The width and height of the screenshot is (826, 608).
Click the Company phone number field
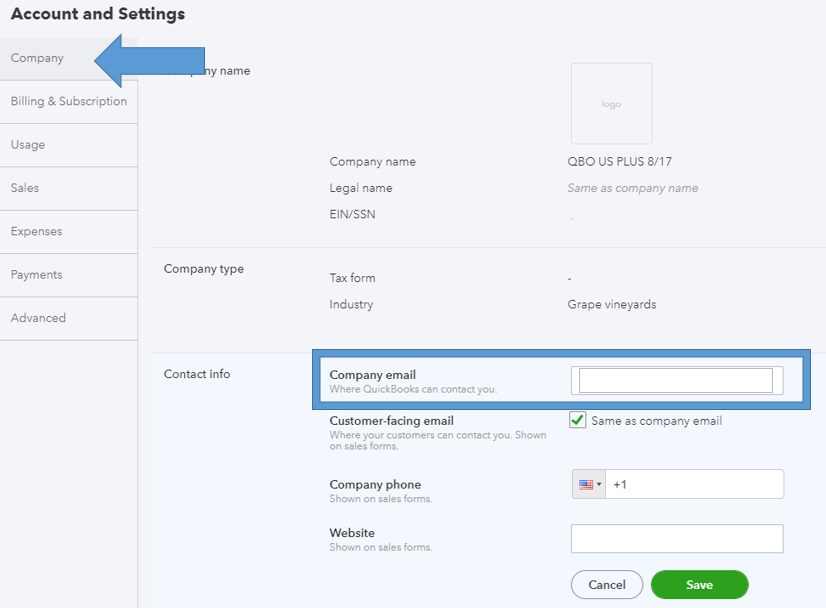point(695,484)
